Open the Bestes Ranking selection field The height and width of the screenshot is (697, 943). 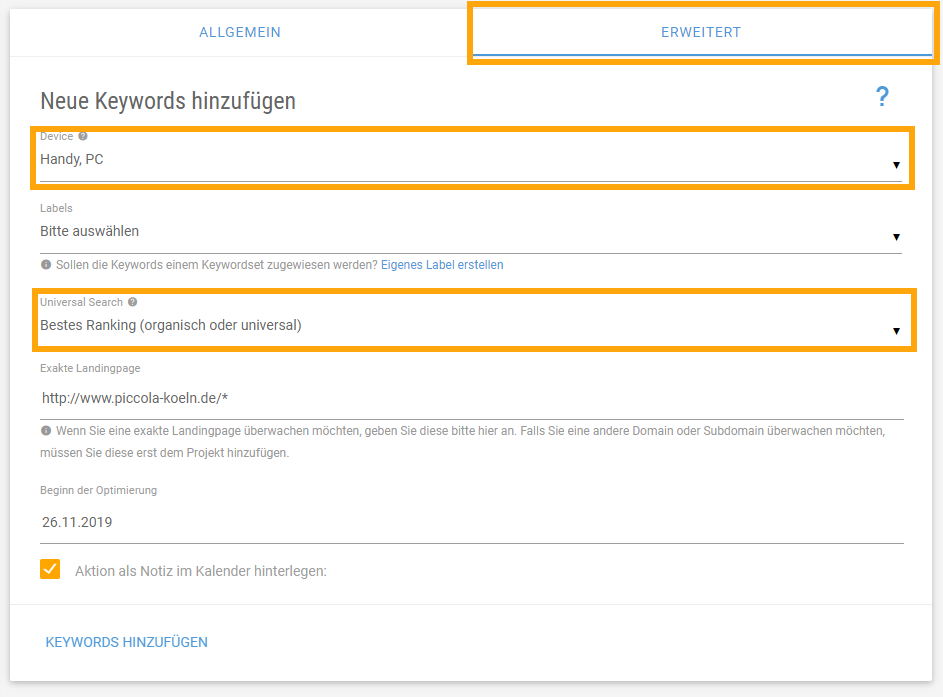471,325
